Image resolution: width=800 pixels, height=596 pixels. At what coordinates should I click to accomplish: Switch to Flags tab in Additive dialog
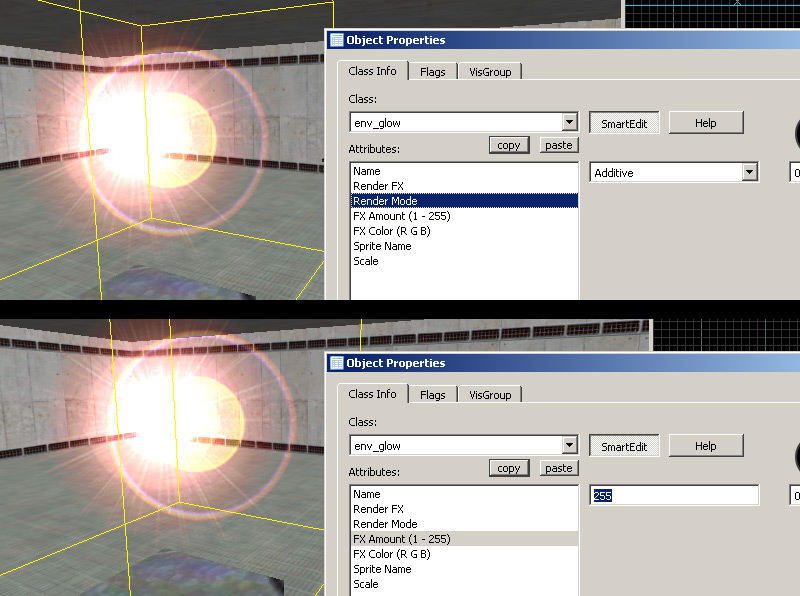click(x=433, y=72)
